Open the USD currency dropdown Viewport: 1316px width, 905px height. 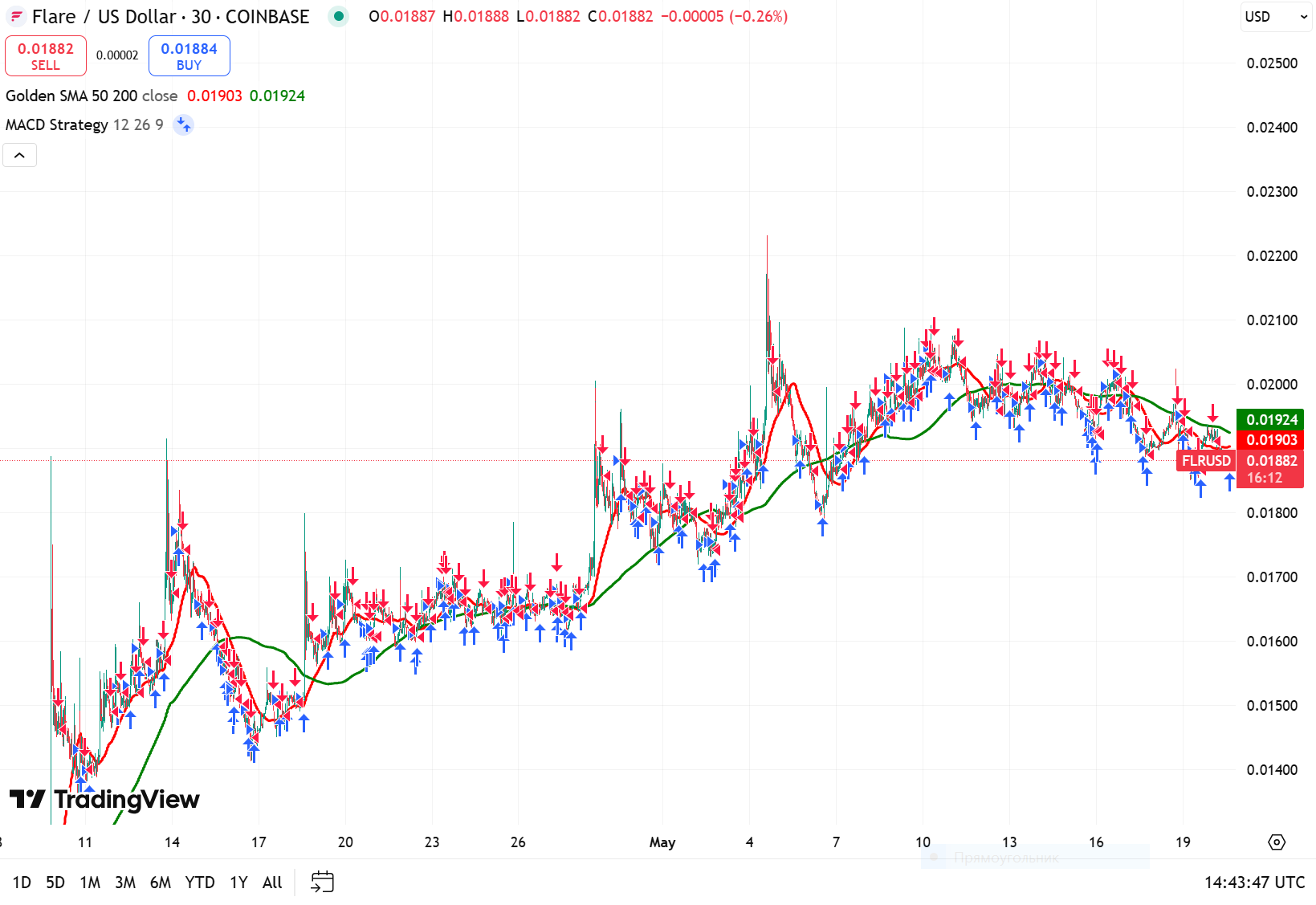point(1275,17)
